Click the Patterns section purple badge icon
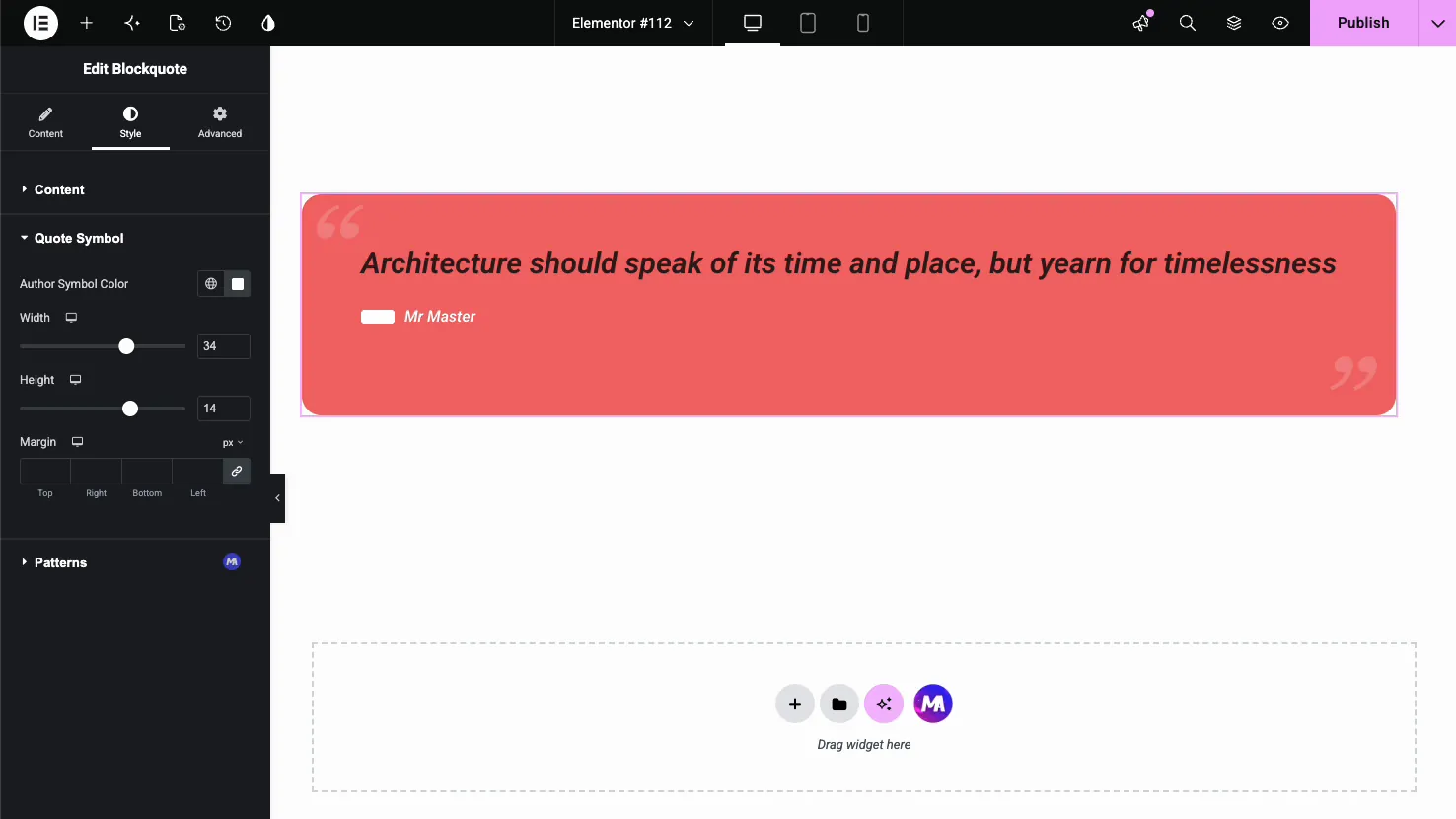The height and width of the screenshot is (819, 1456). 232,561
